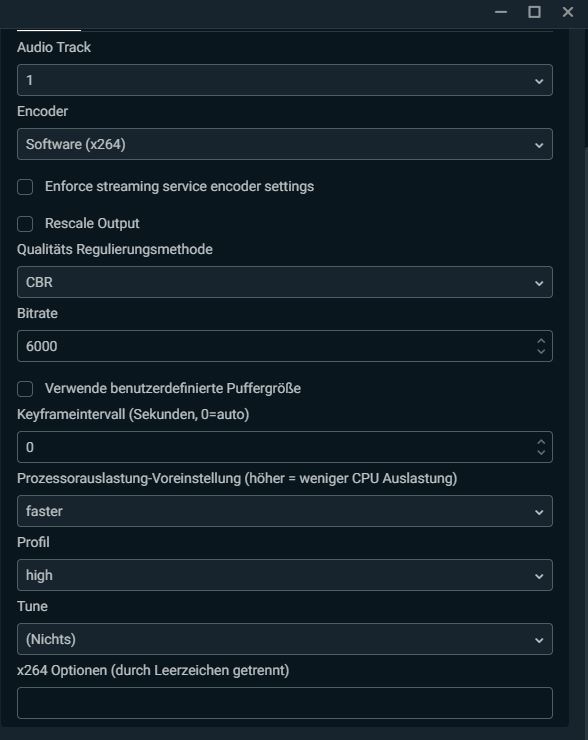Image resolution: width=588 pixels, height=740 pixels.
Task: Open the Audio Track dropdown
Action: coord(285,80)
